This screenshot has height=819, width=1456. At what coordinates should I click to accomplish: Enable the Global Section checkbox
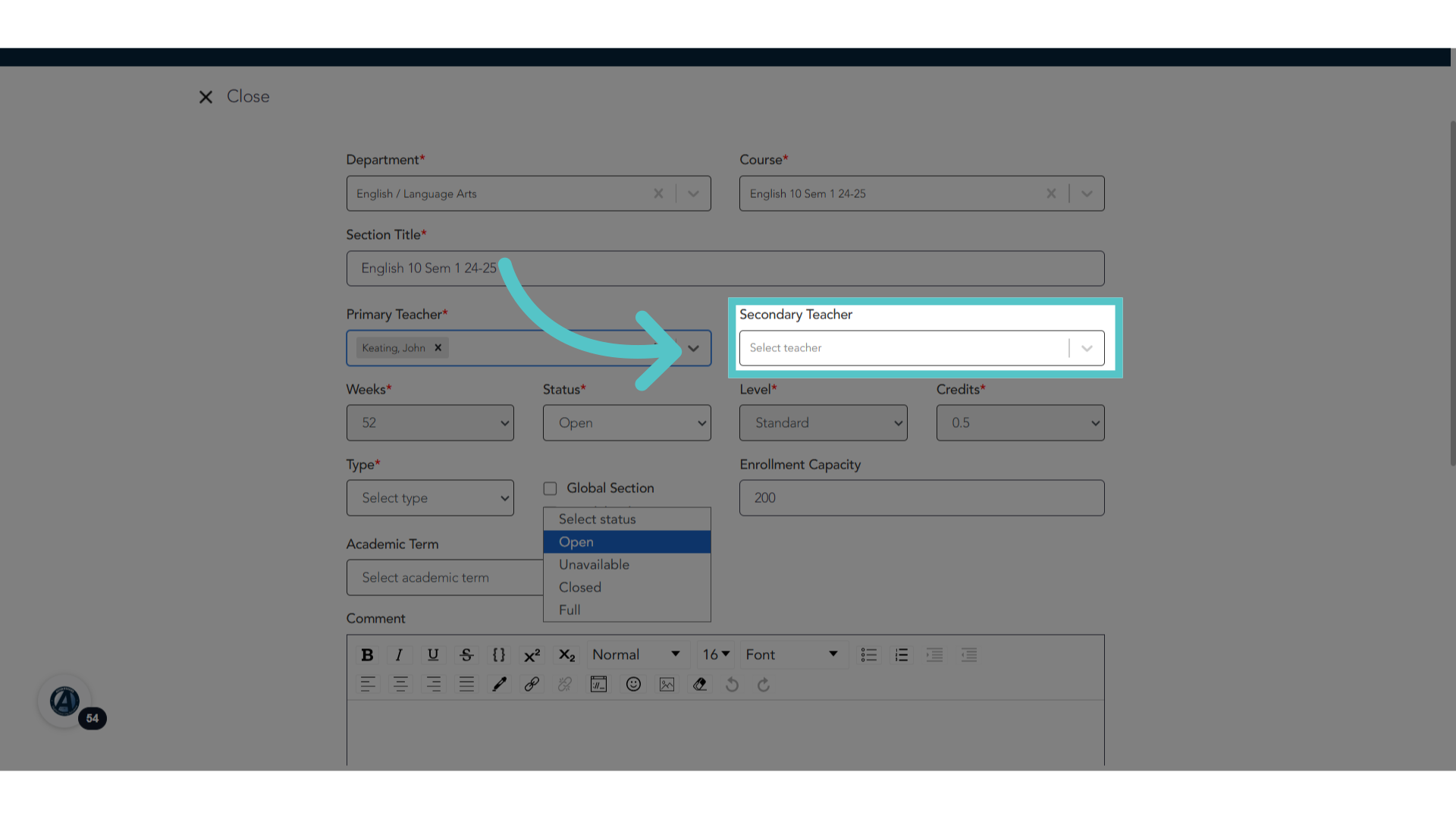pyautogui.click(x=550, y=488)
